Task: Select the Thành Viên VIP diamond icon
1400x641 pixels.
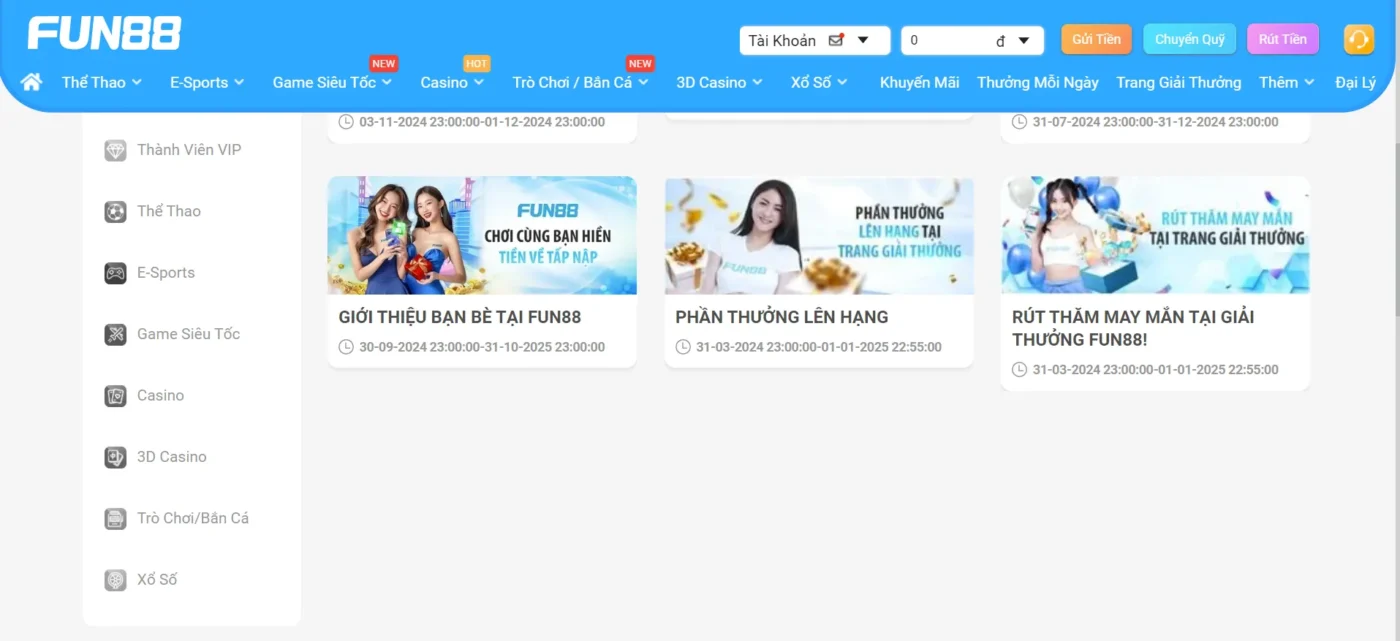Action: point(116,150)
